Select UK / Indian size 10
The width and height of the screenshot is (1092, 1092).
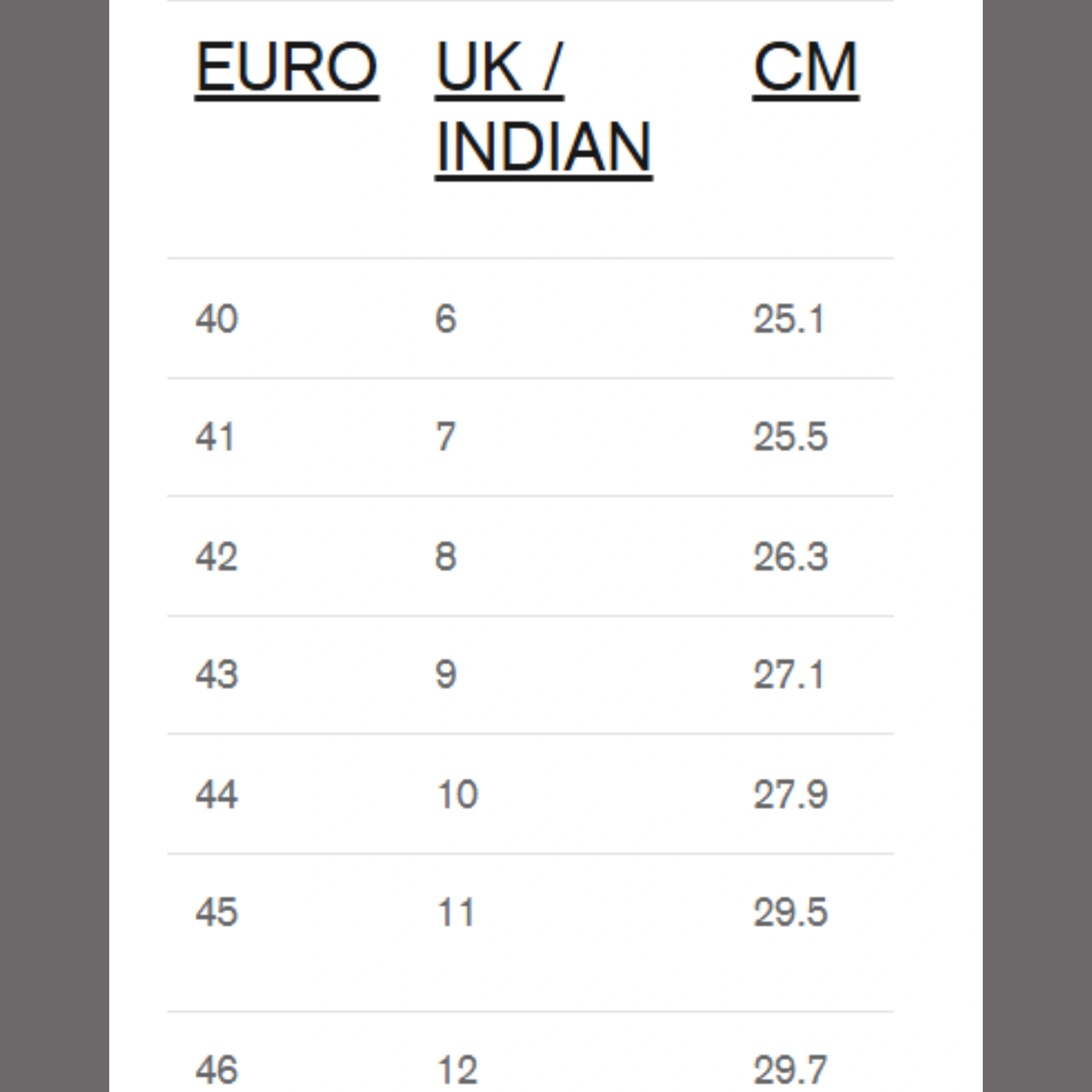click(457, 794)
